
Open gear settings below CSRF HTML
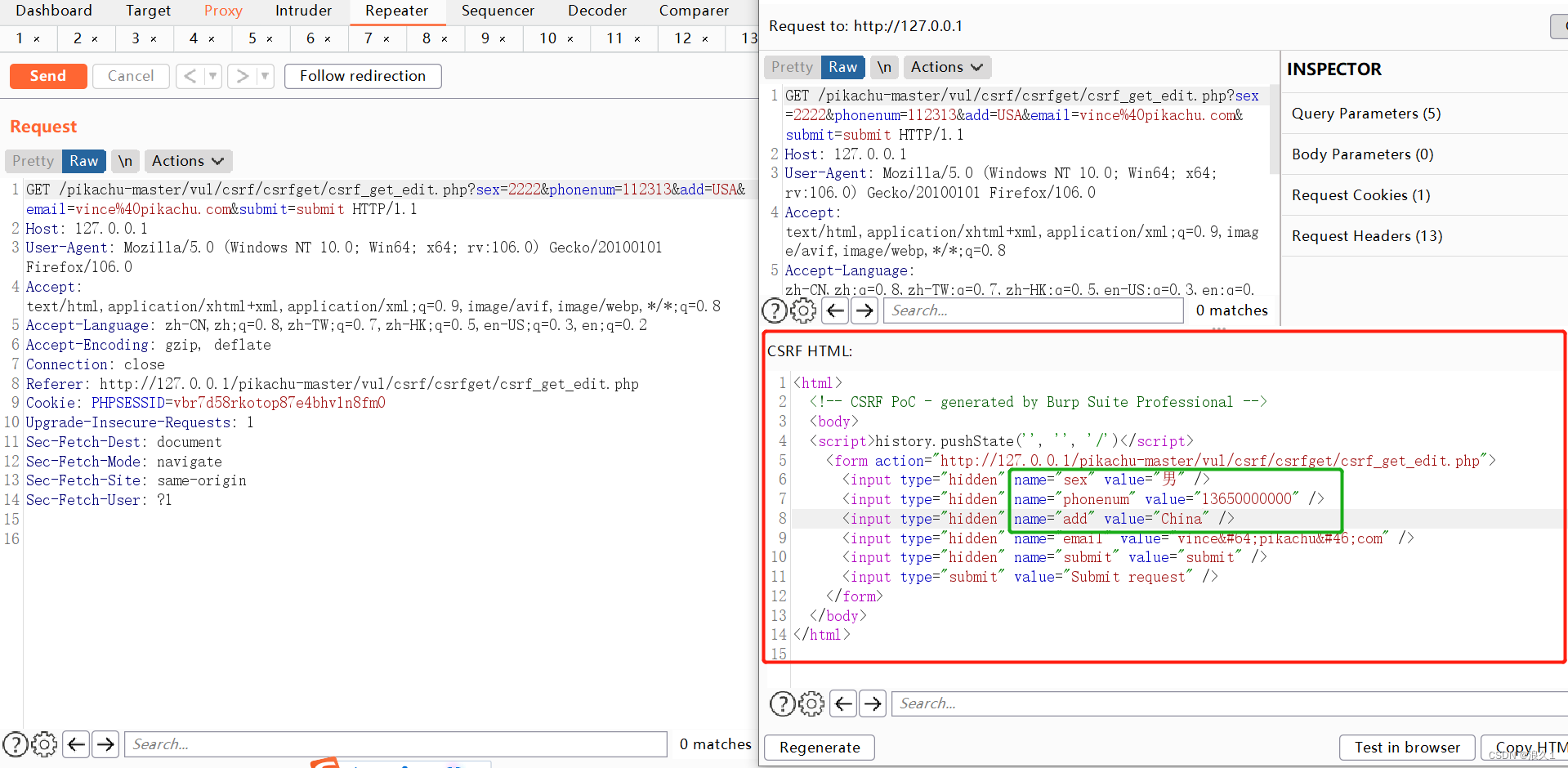point(812,703)
